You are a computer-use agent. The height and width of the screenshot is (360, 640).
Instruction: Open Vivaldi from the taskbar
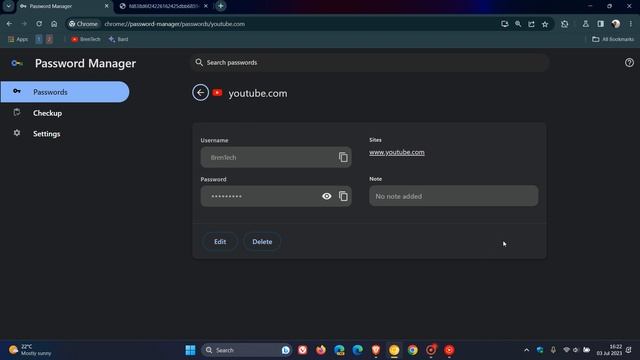click(302, 350)
